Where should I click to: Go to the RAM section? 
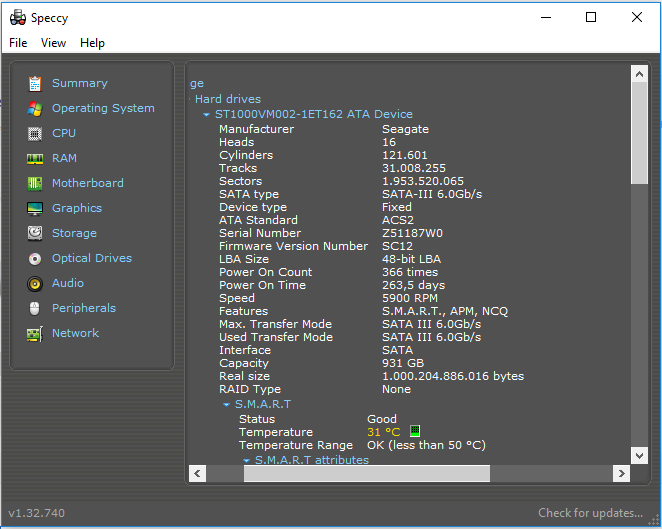64,158
